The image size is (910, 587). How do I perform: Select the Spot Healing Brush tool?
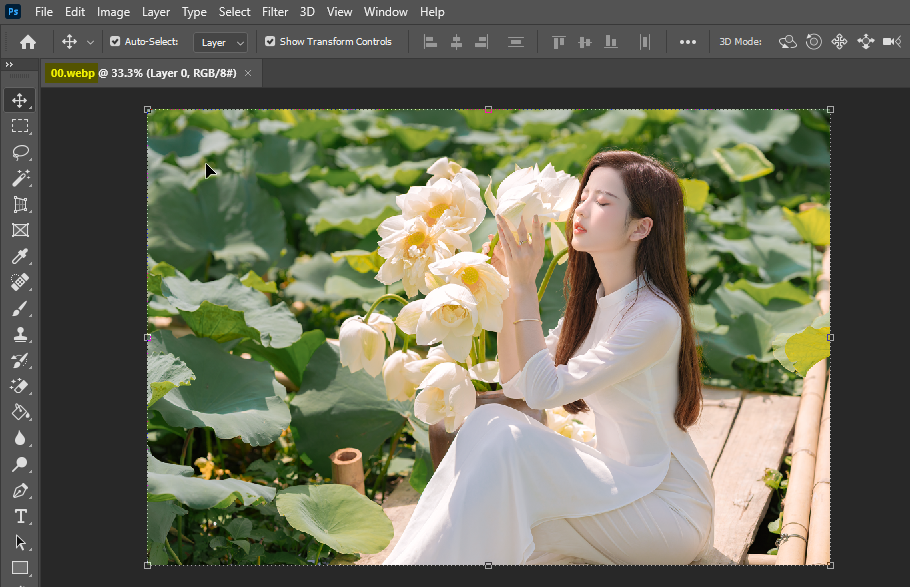click(20, 282)
